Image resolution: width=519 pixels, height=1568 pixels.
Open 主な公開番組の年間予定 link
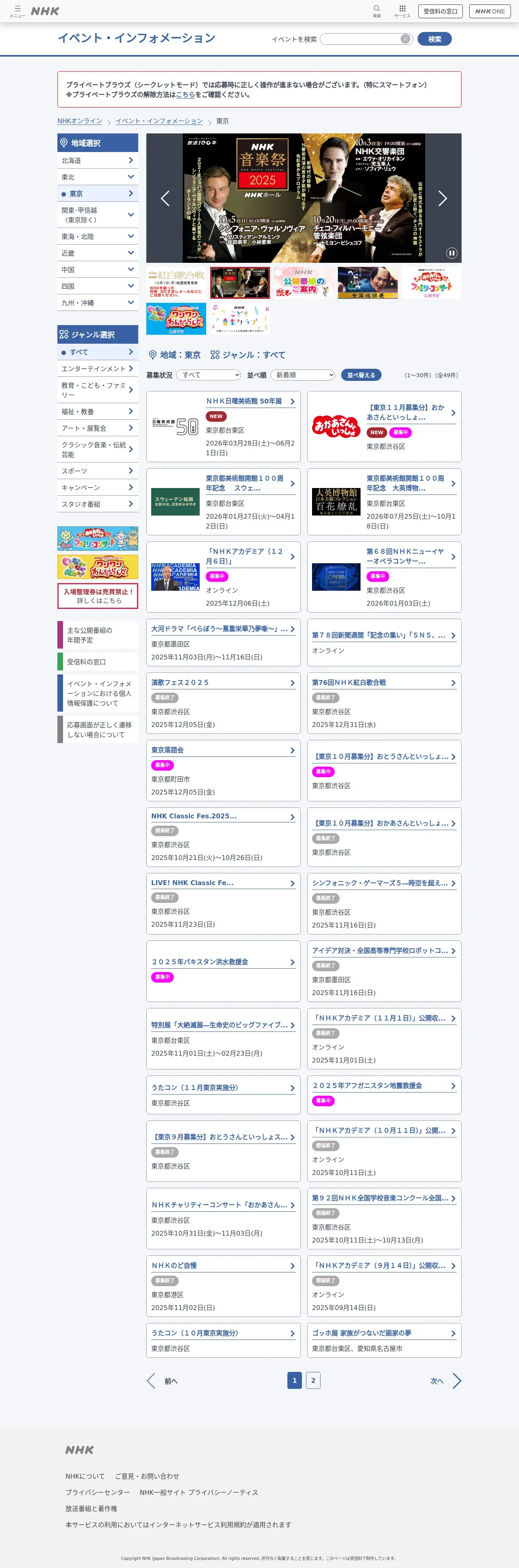[98, 635]
